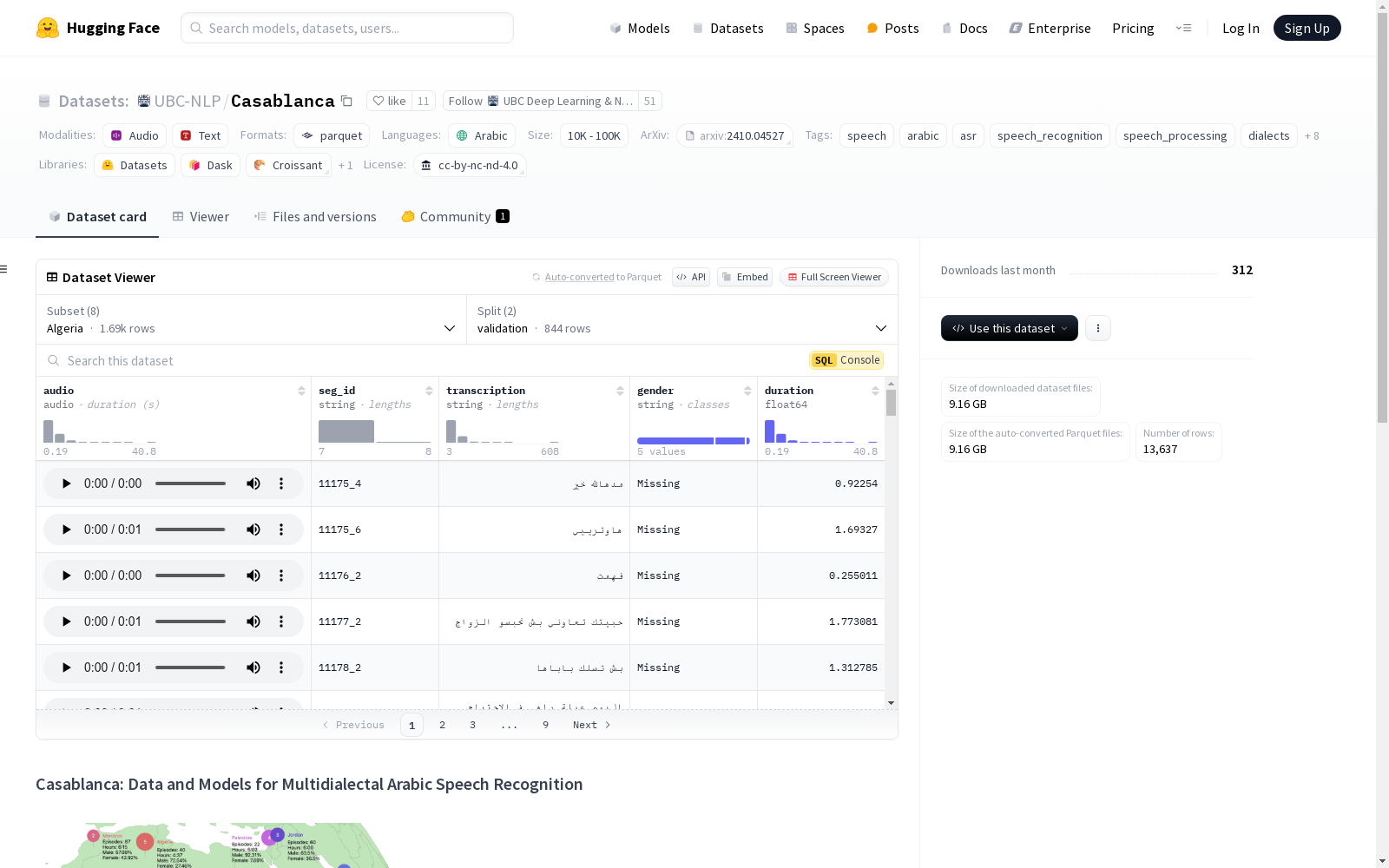The image size is (1389, 868).
Task: Open the Files and versions tab
Action: tap(315, 217)
